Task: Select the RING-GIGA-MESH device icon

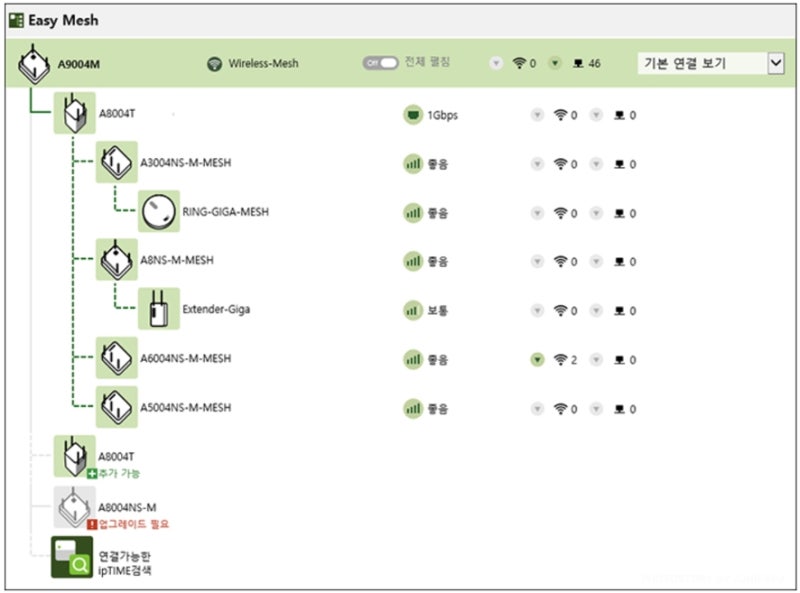Action: click(159, 211)
